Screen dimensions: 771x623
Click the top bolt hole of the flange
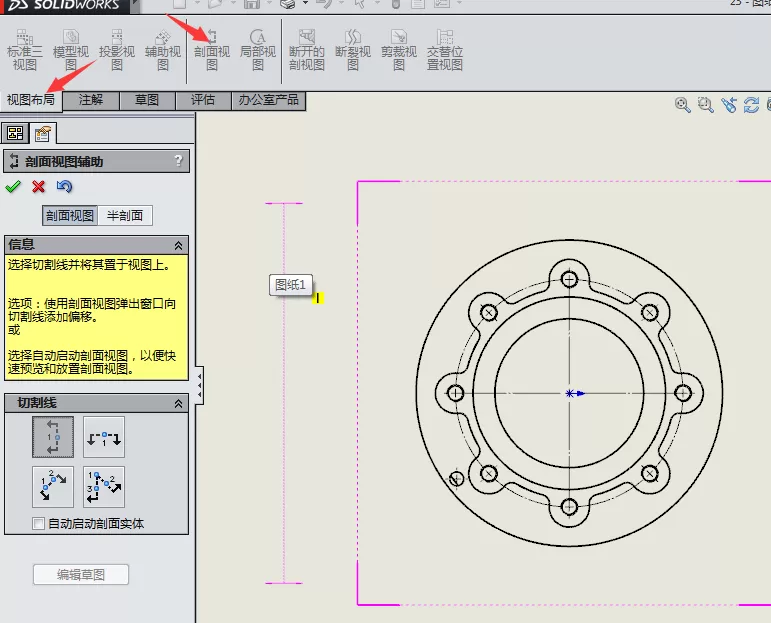point(569,280)
